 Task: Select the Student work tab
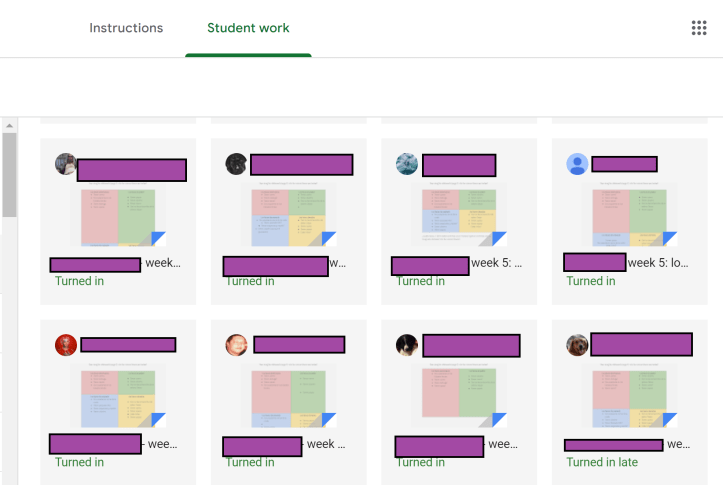[x=248, y=28]
